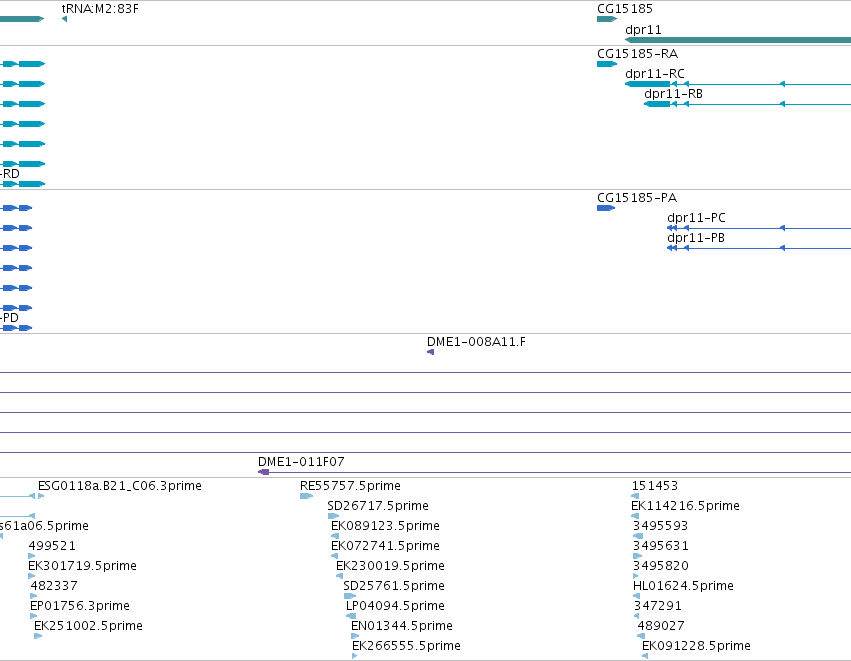This screenshot has width=851, height=661.
Task: Click the EN01344.5prime EST label
Action: point(402,626)
